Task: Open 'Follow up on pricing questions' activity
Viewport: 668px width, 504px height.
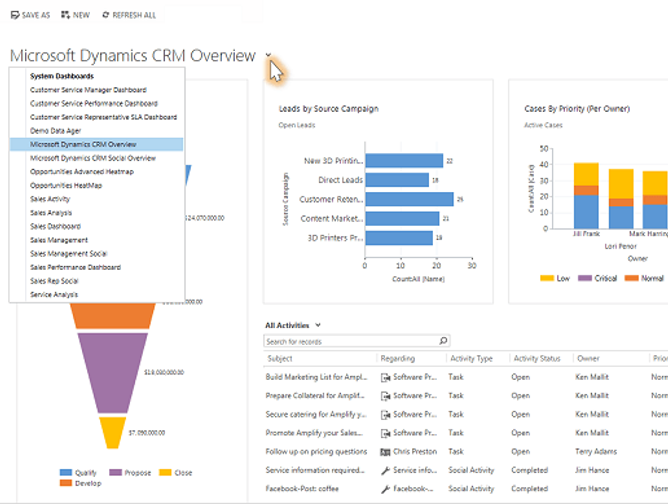Action: (318, 450)
